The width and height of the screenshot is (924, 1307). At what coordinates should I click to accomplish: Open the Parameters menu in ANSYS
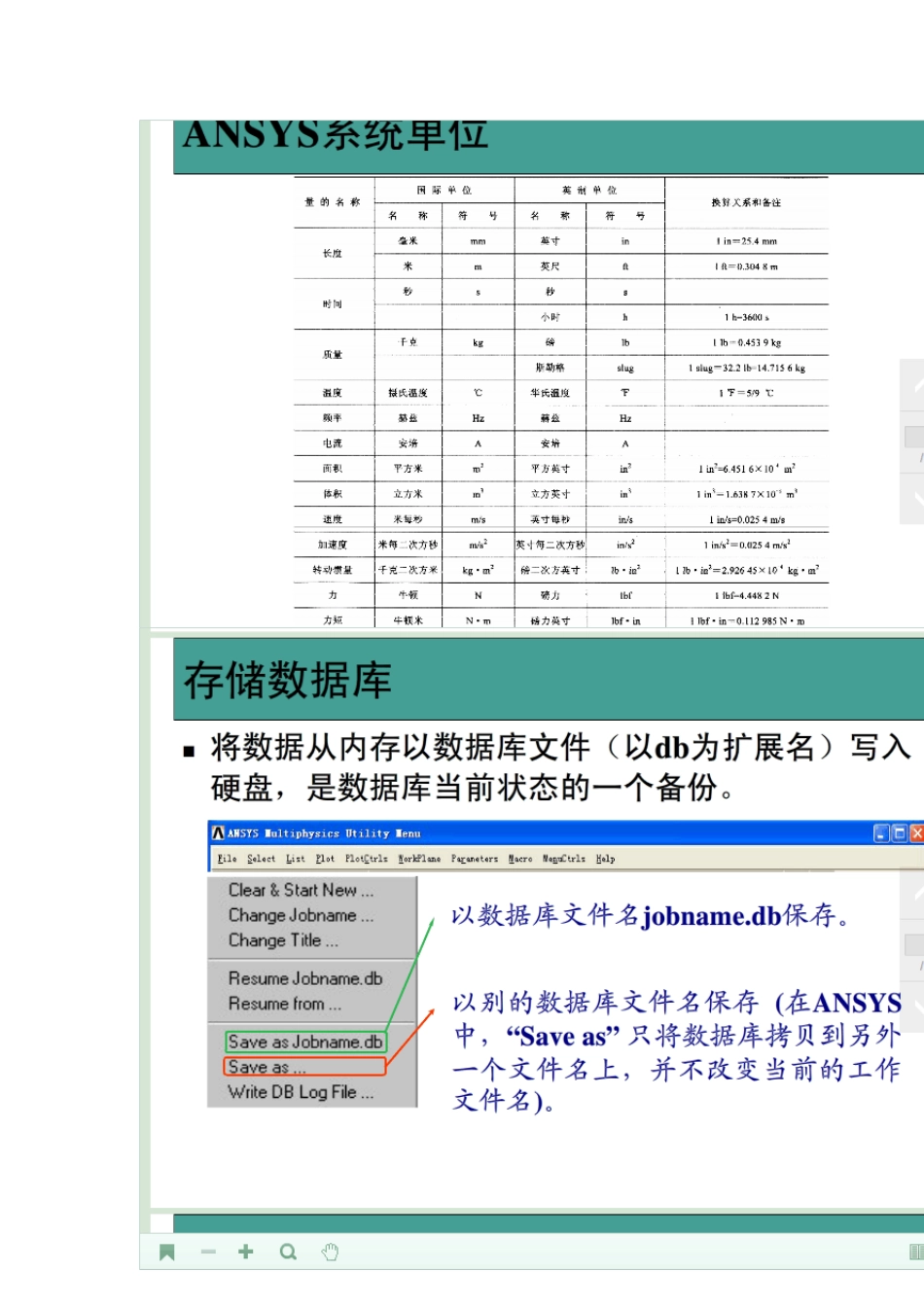pos(475,859)
